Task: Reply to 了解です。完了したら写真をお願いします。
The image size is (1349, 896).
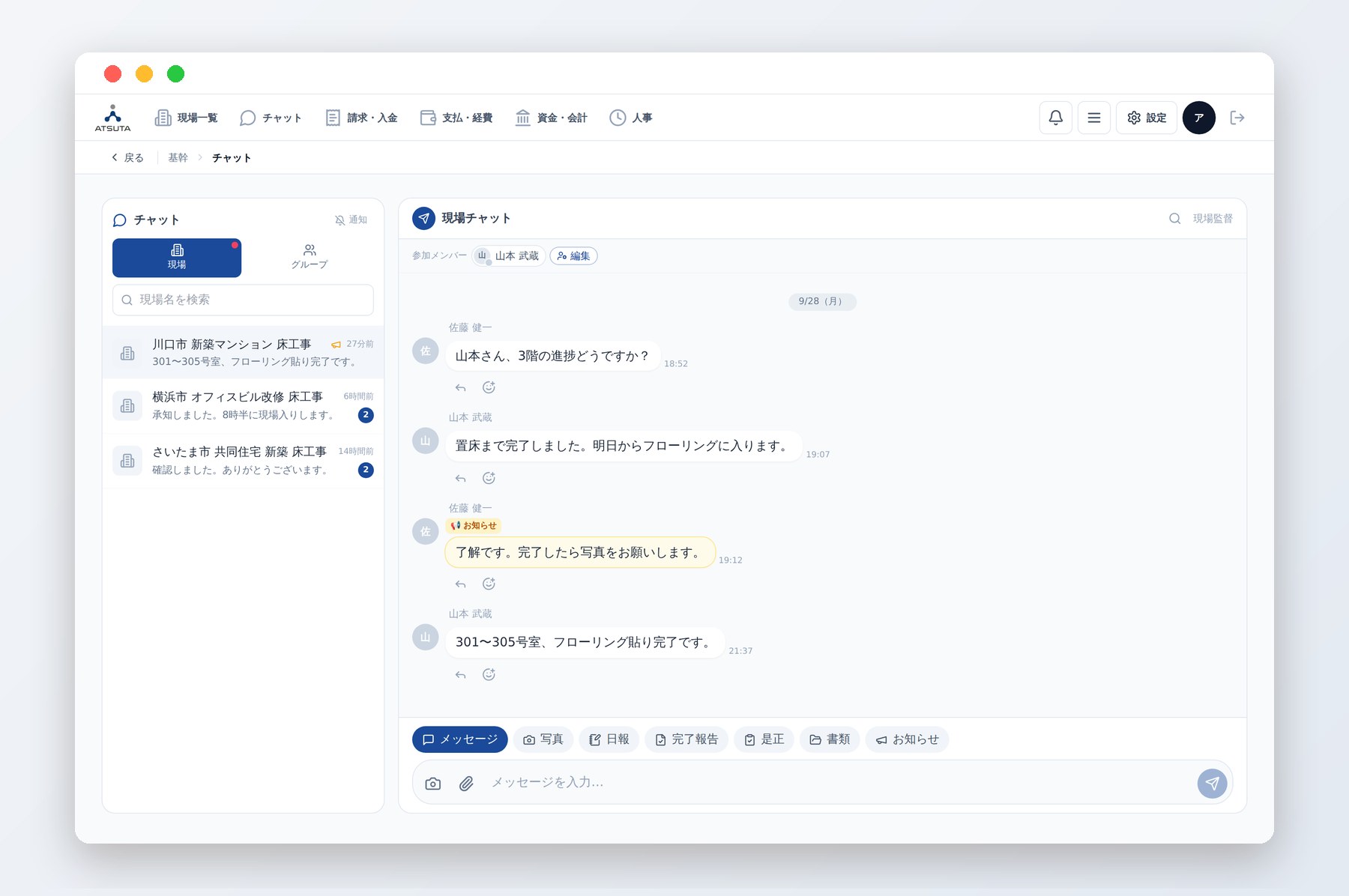Action: pos(460,584)
